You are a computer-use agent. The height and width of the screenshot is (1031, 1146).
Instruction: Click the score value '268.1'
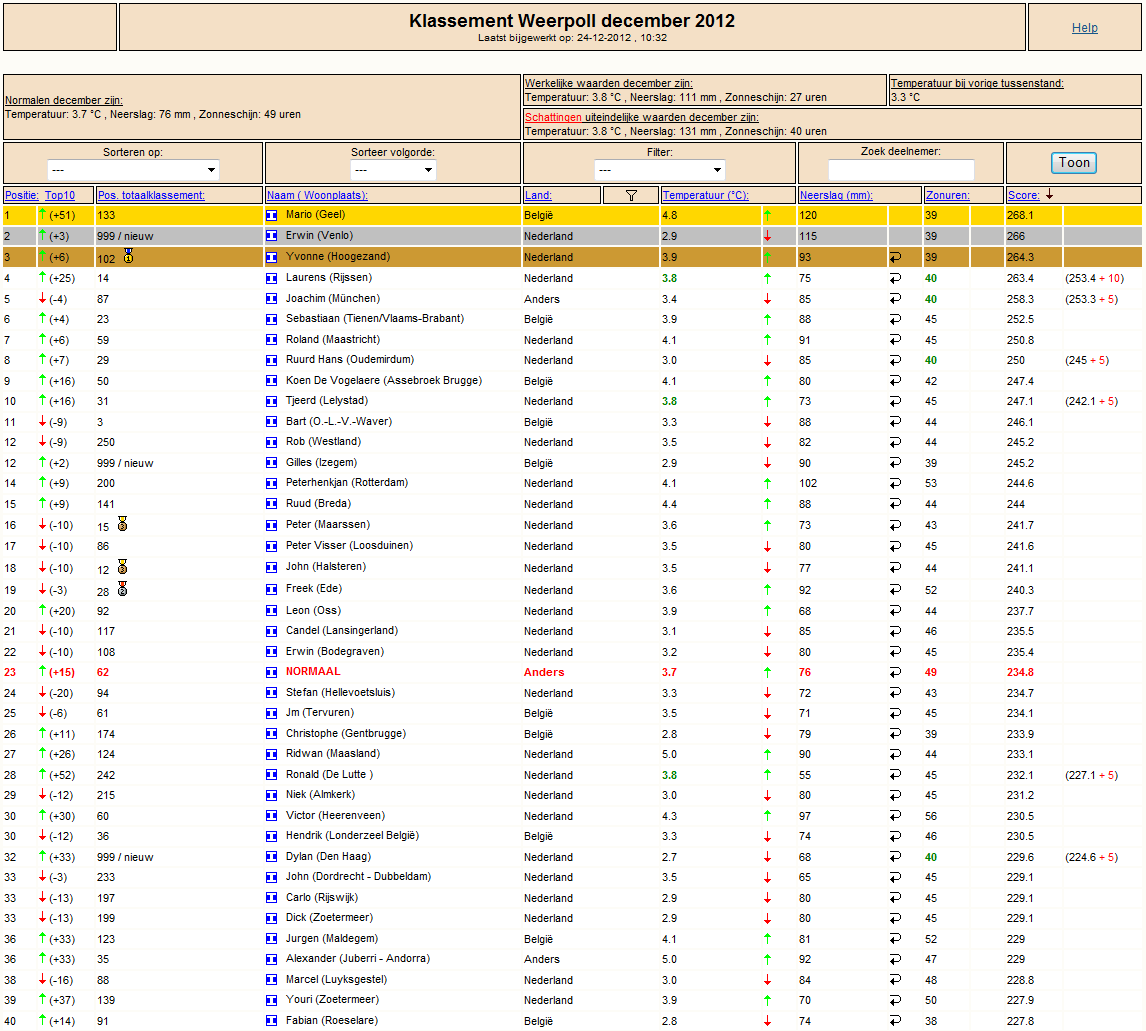click(1020, 215)
